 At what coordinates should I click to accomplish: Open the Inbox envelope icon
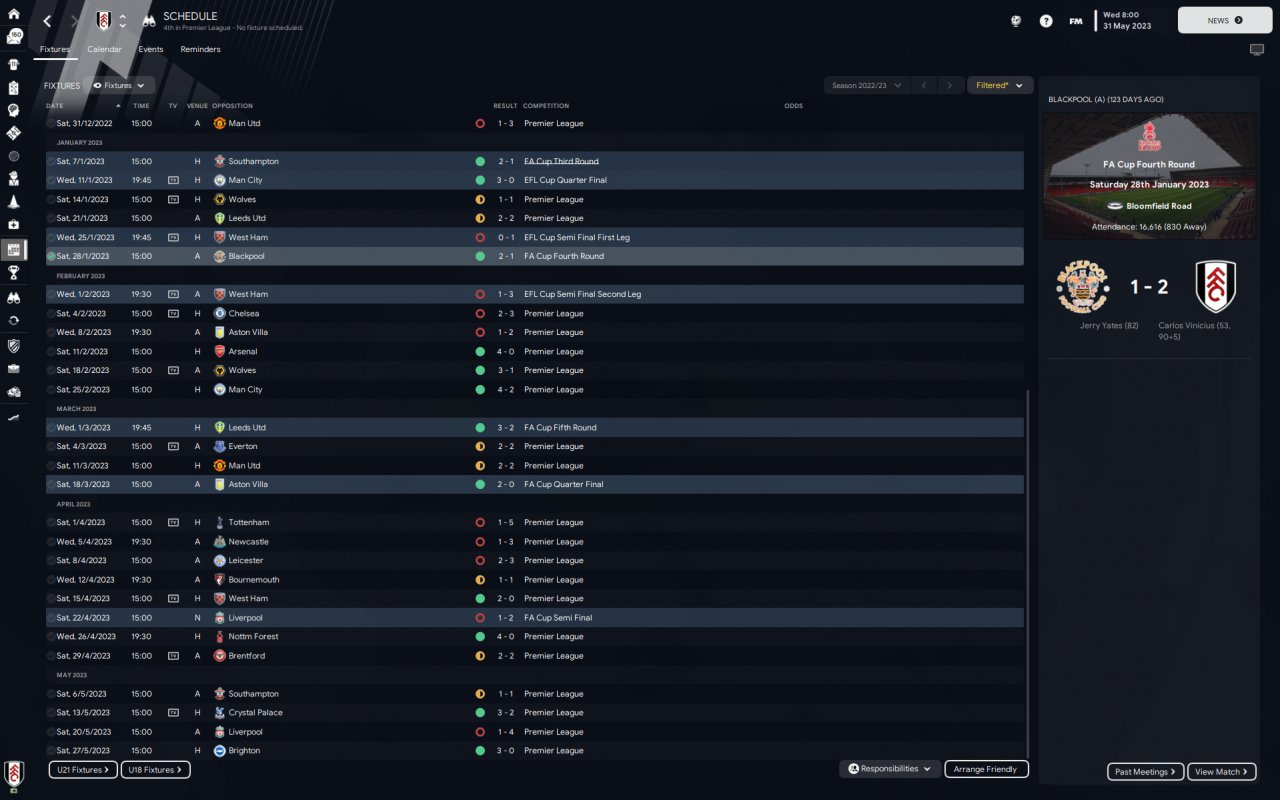(x=14, y=37)
